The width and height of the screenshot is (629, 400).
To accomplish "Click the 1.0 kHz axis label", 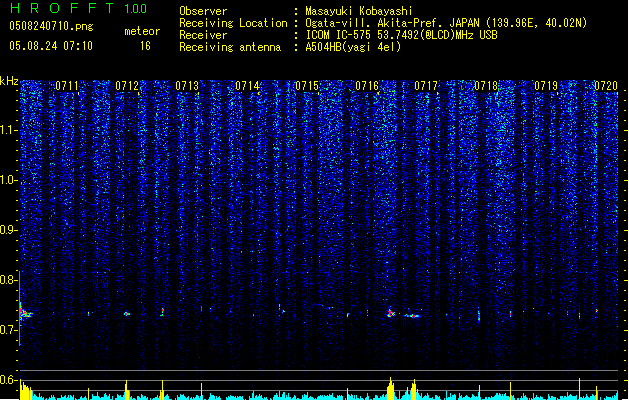I will [x=8, y=180].
